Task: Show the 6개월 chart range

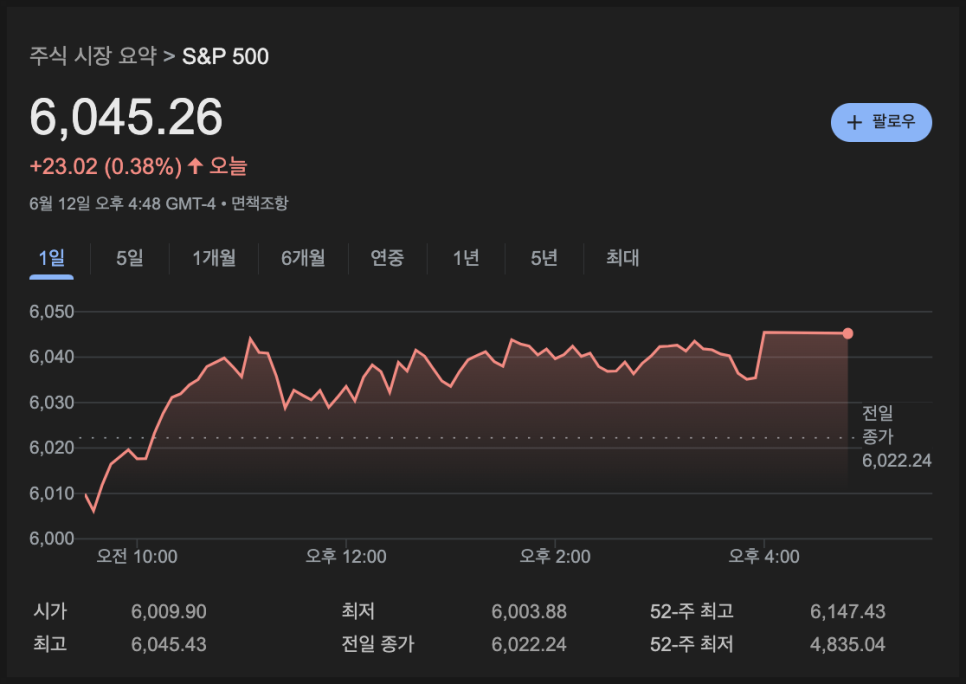Action: [303, 258]
